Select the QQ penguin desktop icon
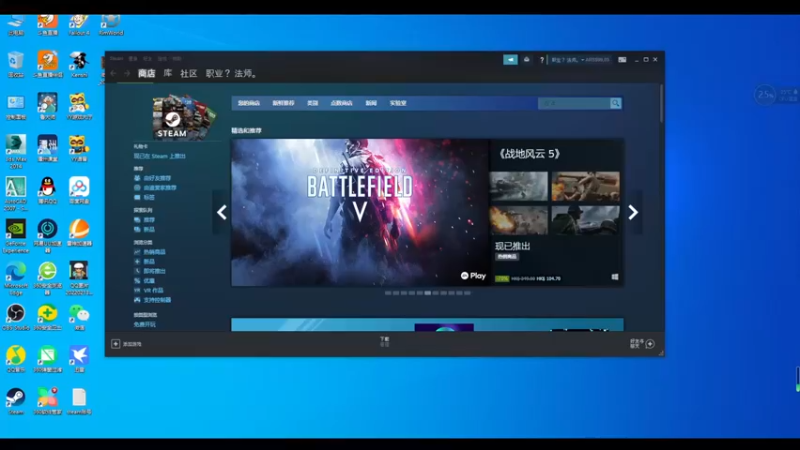The width and height of the screenshot is (800, 450). point(47,191)
